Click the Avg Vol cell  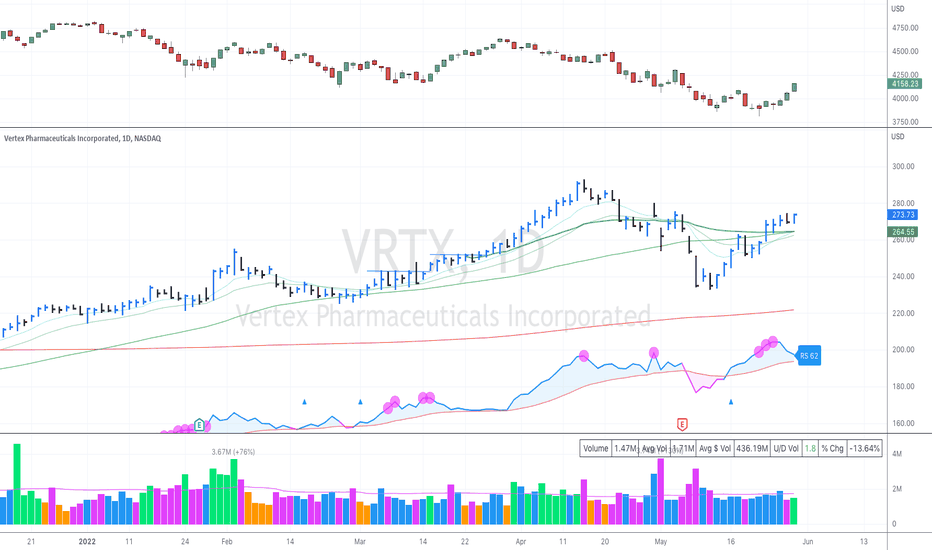pyautogui.click(x=654, y=448)
